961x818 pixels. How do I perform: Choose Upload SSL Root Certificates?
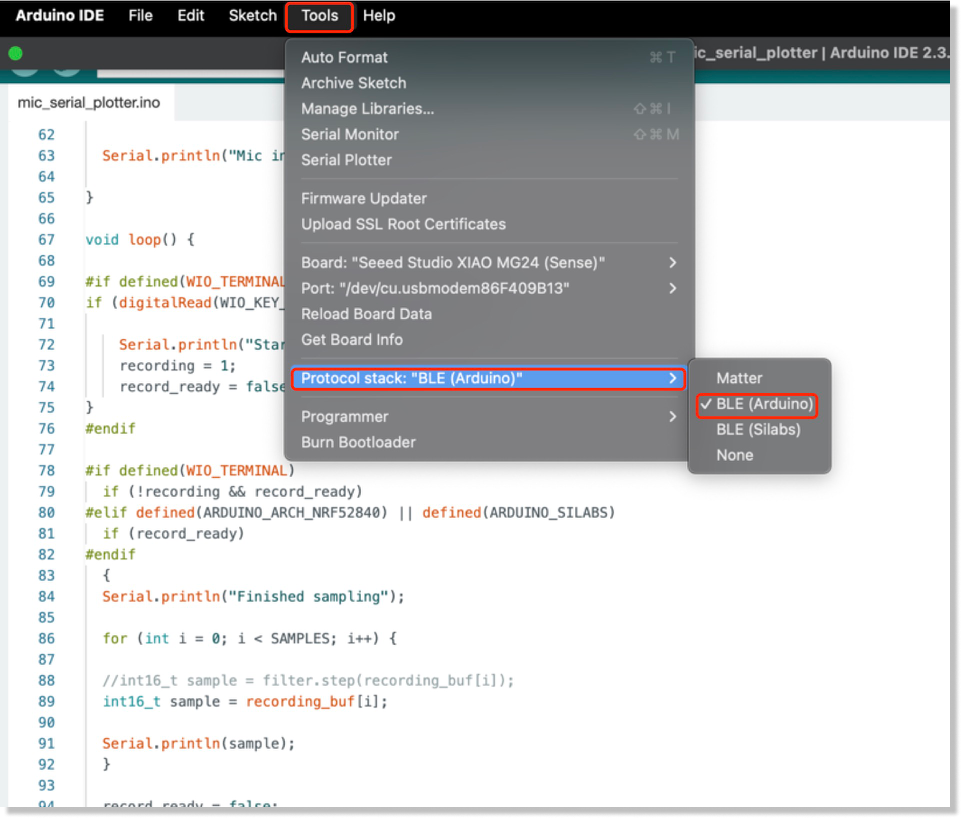[488, 225]
